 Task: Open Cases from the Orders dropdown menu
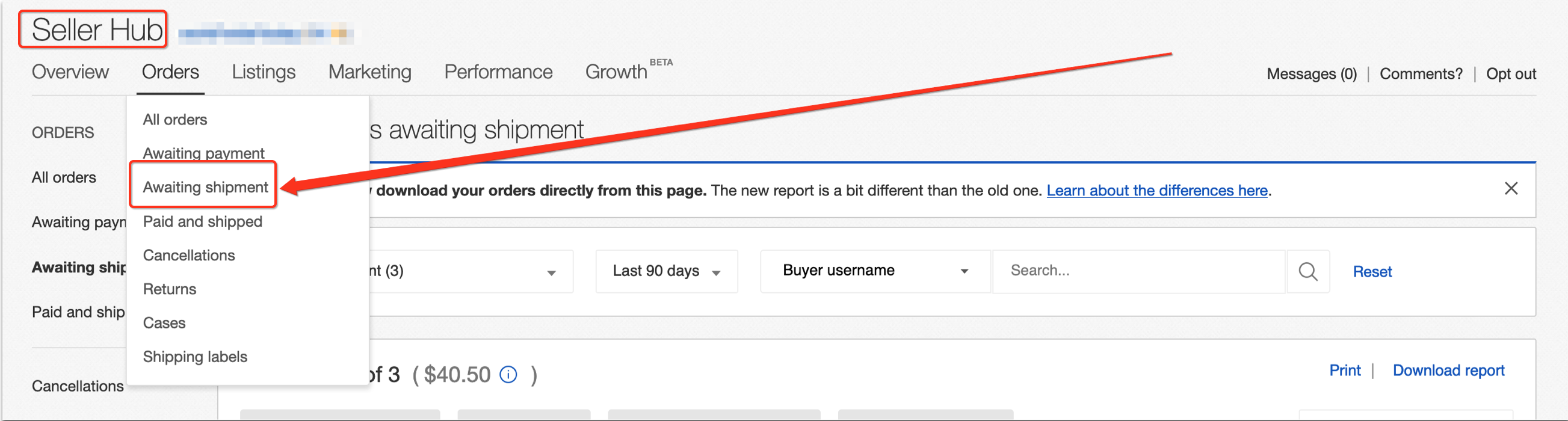(x=164, y=323)
